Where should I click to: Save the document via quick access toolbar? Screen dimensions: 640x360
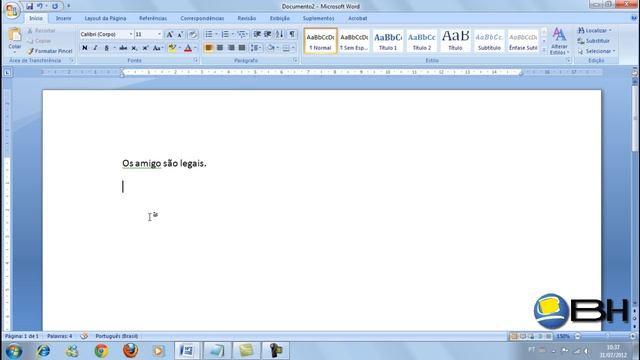point(29,6)
